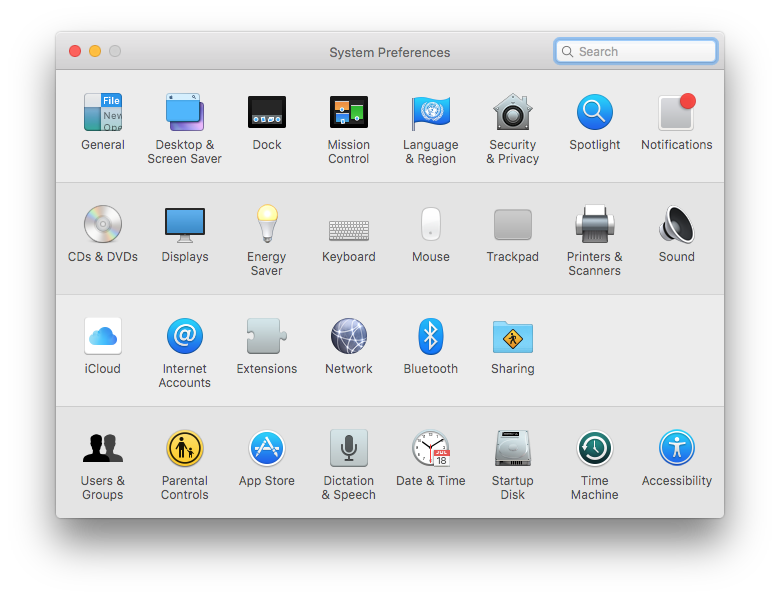Minimize the System Preferences window
The image size is (780, 598).
95,51
